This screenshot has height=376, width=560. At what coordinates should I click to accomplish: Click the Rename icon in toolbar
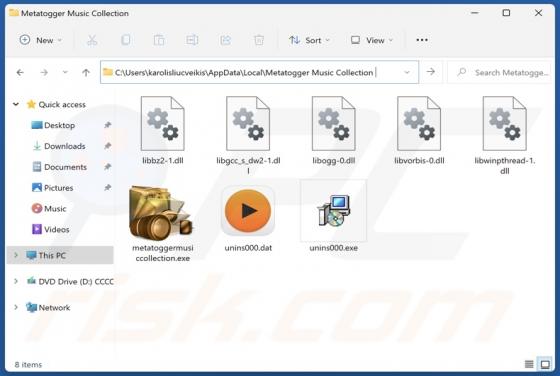tap(192, 40)
